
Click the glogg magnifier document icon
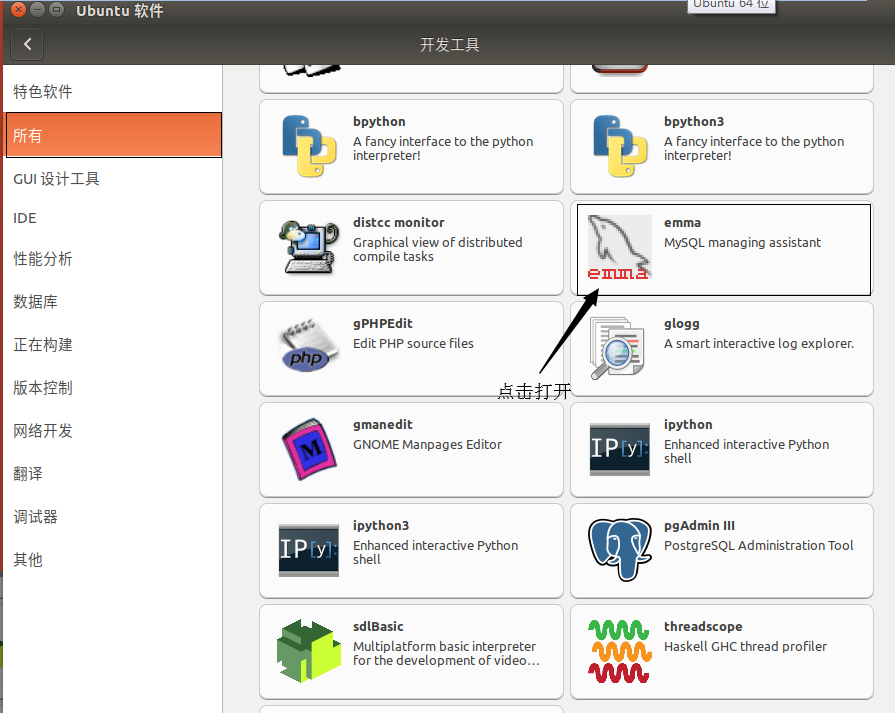(x=617, y=348)
